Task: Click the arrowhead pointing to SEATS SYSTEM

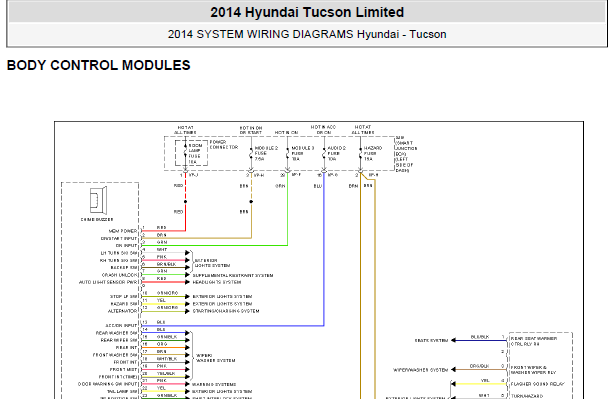Action: [453, 340]
